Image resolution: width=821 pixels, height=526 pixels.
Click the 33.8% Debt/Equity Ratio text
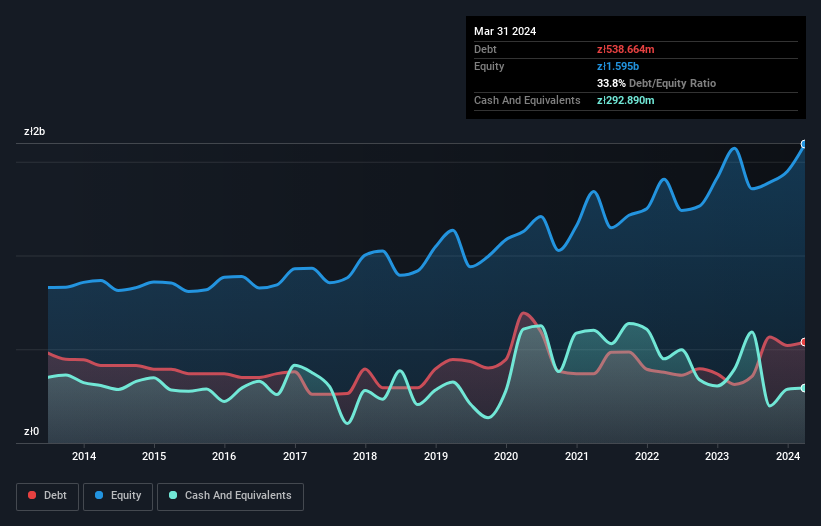(x=656, y=83)
